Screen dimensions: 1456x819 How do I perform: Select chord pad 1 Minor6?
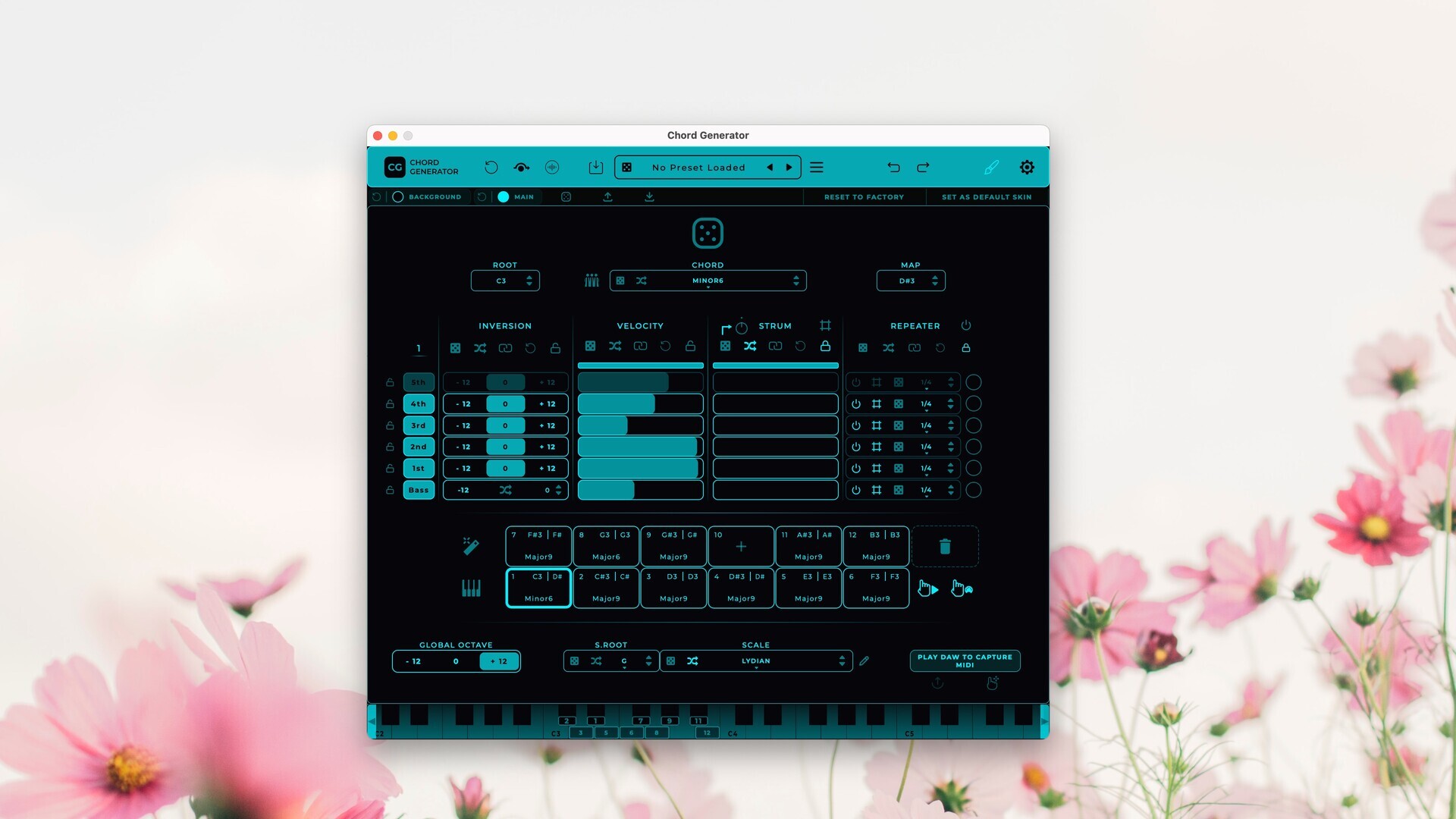pyautogui.click(x=538, y=588)
